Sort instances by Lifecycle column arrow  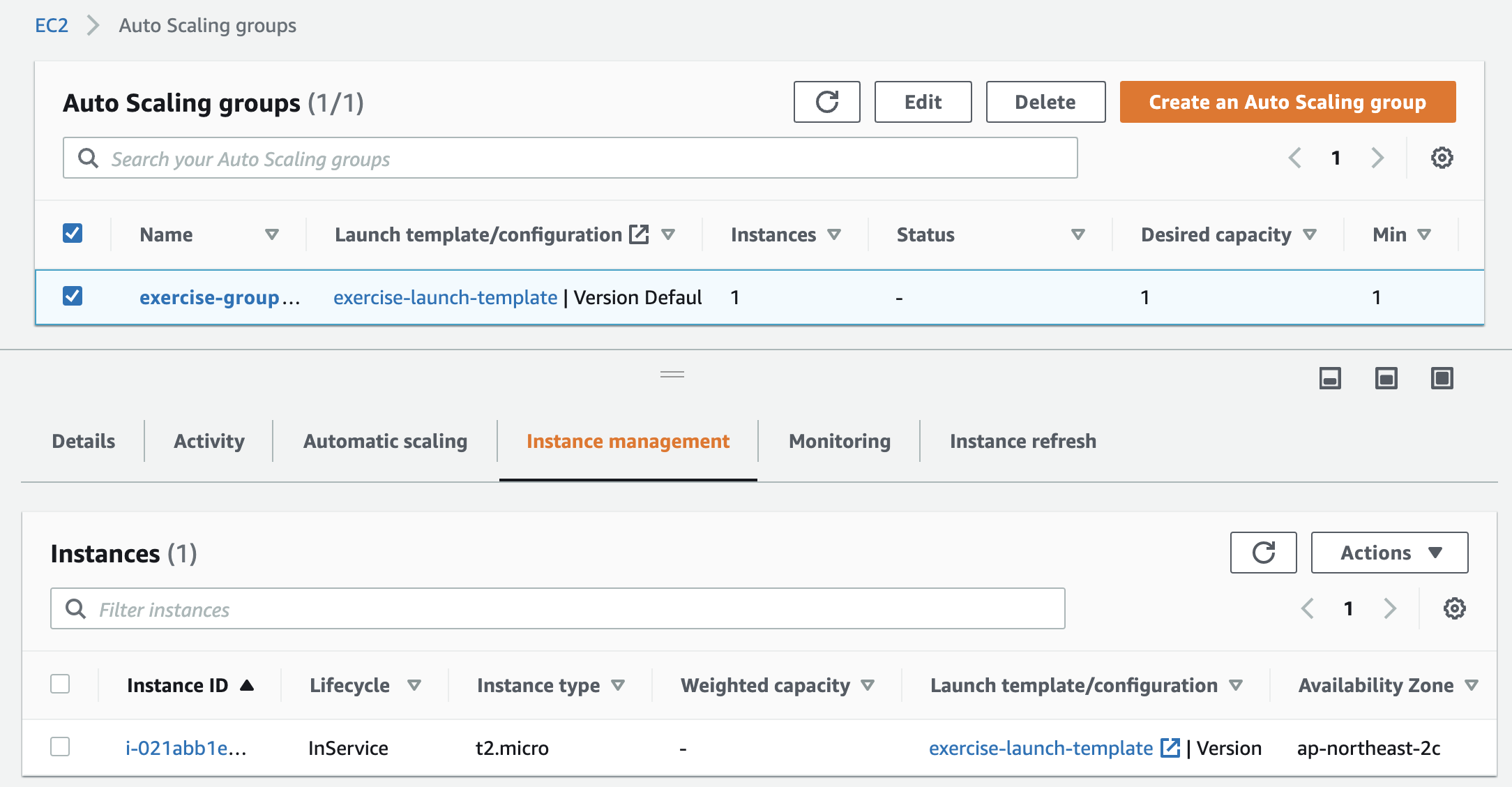[414, 685]
